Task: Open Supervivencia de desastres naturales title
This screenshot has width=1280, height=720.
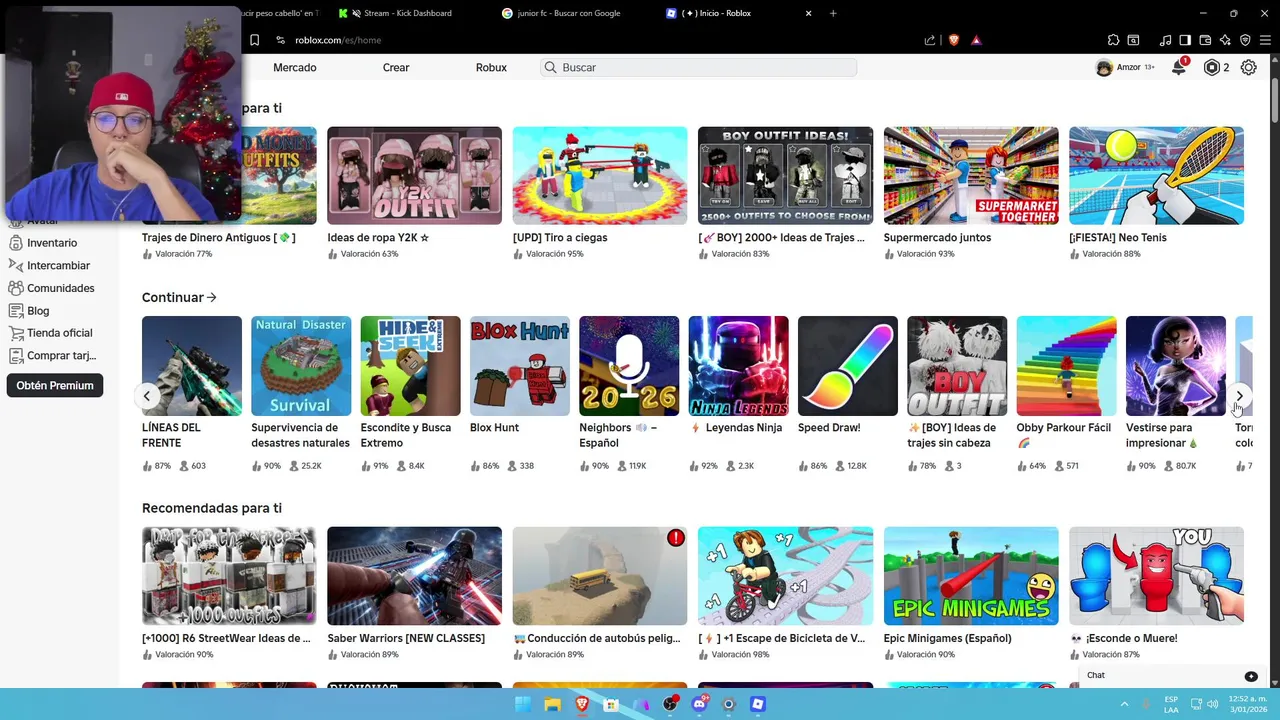Action: (x=300, y=435)
